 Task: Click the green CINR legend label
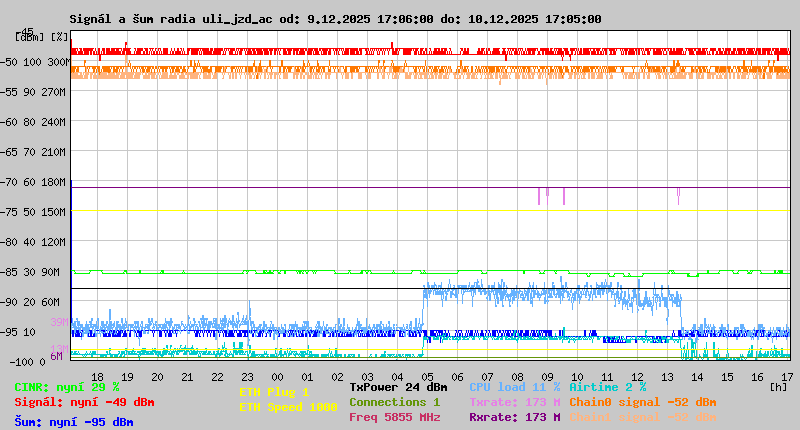pos(67,386)
